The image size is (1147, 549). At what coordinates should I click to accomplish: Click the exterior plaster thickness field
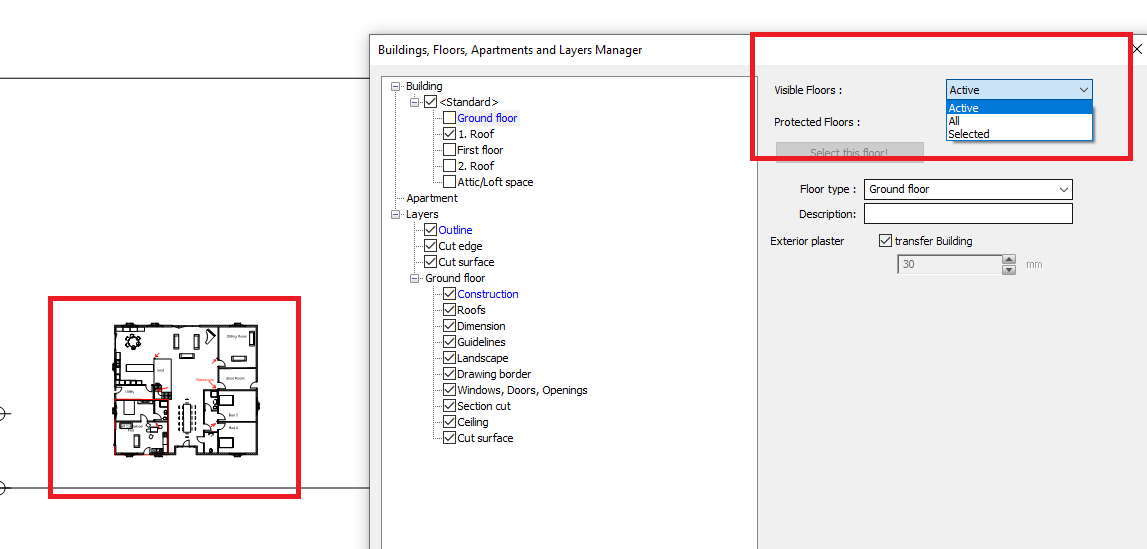point(948,265)
